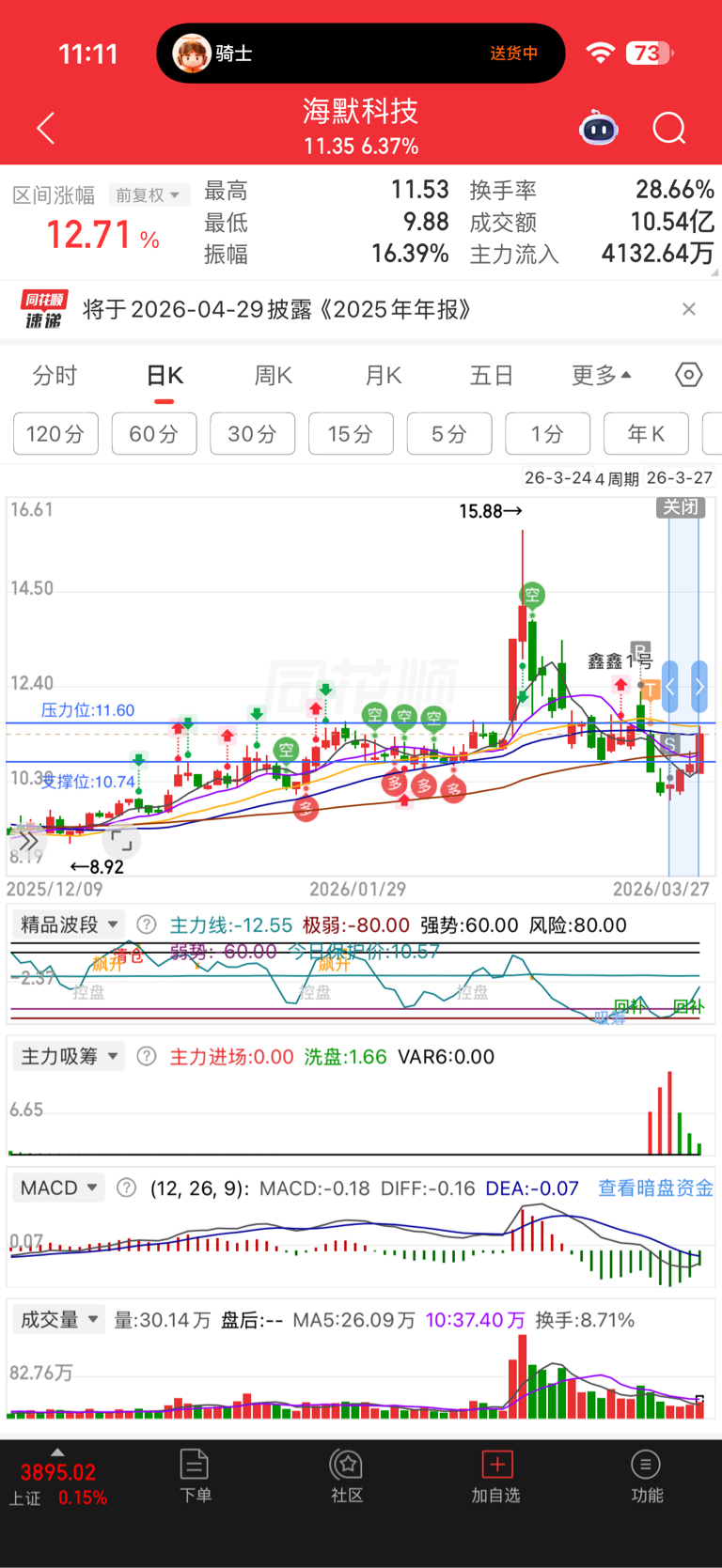
Task: Select 5分 period button
Action: click(449, 433)
